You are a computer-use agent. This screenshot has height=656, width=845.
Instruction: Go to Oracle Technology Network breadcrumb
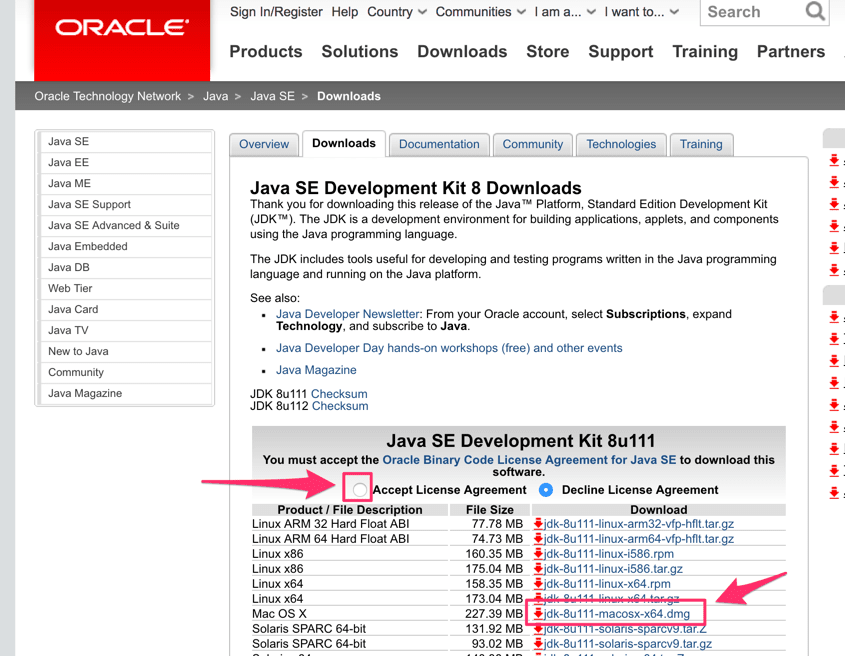(108, 96)
